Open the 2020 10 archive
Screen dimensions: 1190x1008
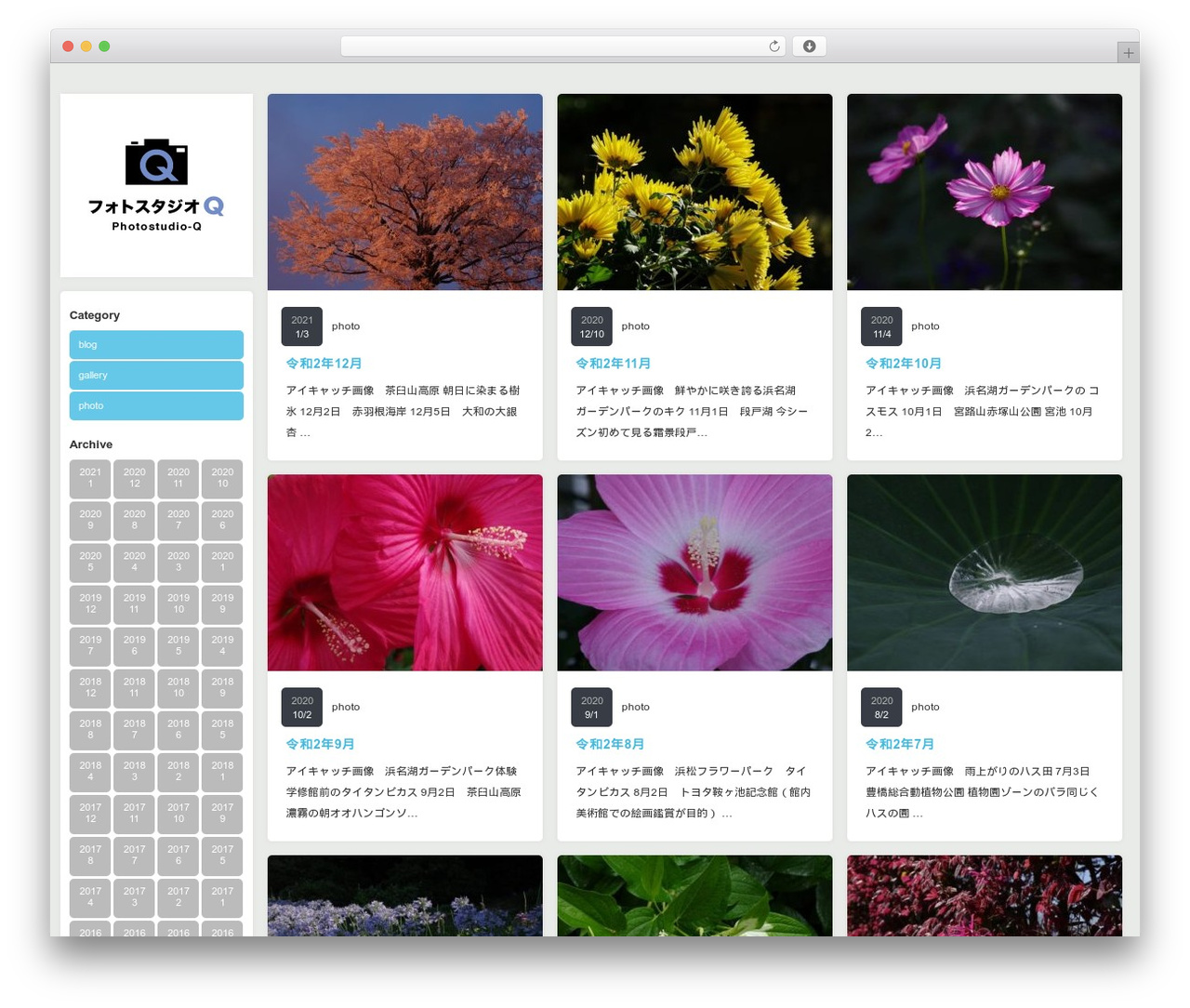tap(222, 478)
